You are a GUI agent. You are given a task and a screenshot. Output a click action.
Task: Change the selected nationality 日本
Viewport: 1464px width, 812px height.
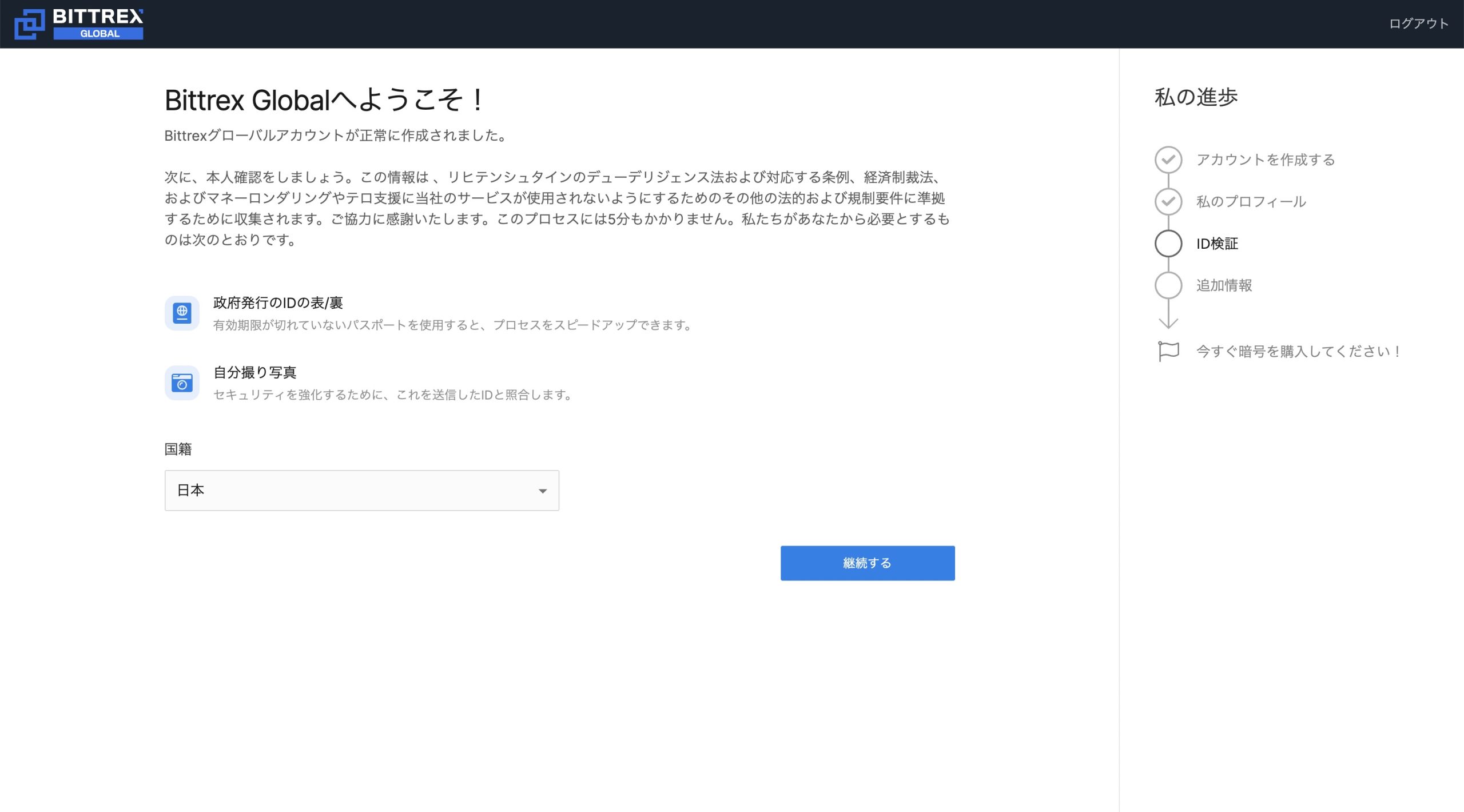pos(361,489)
